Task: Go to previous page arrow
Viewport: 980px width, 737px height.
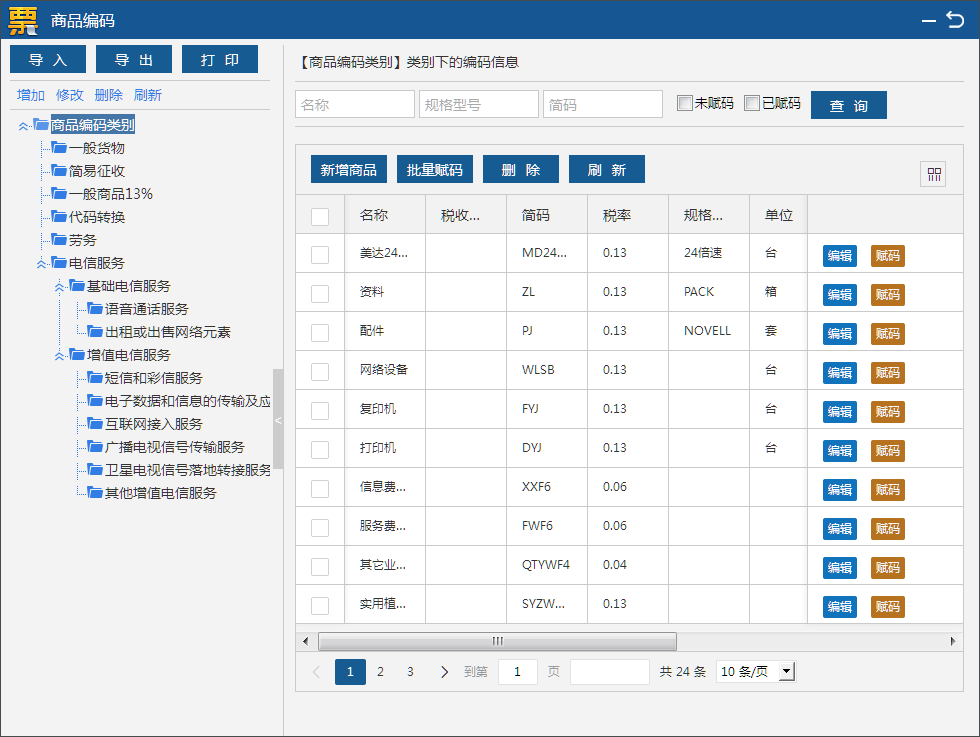Action: coord(316,672)
